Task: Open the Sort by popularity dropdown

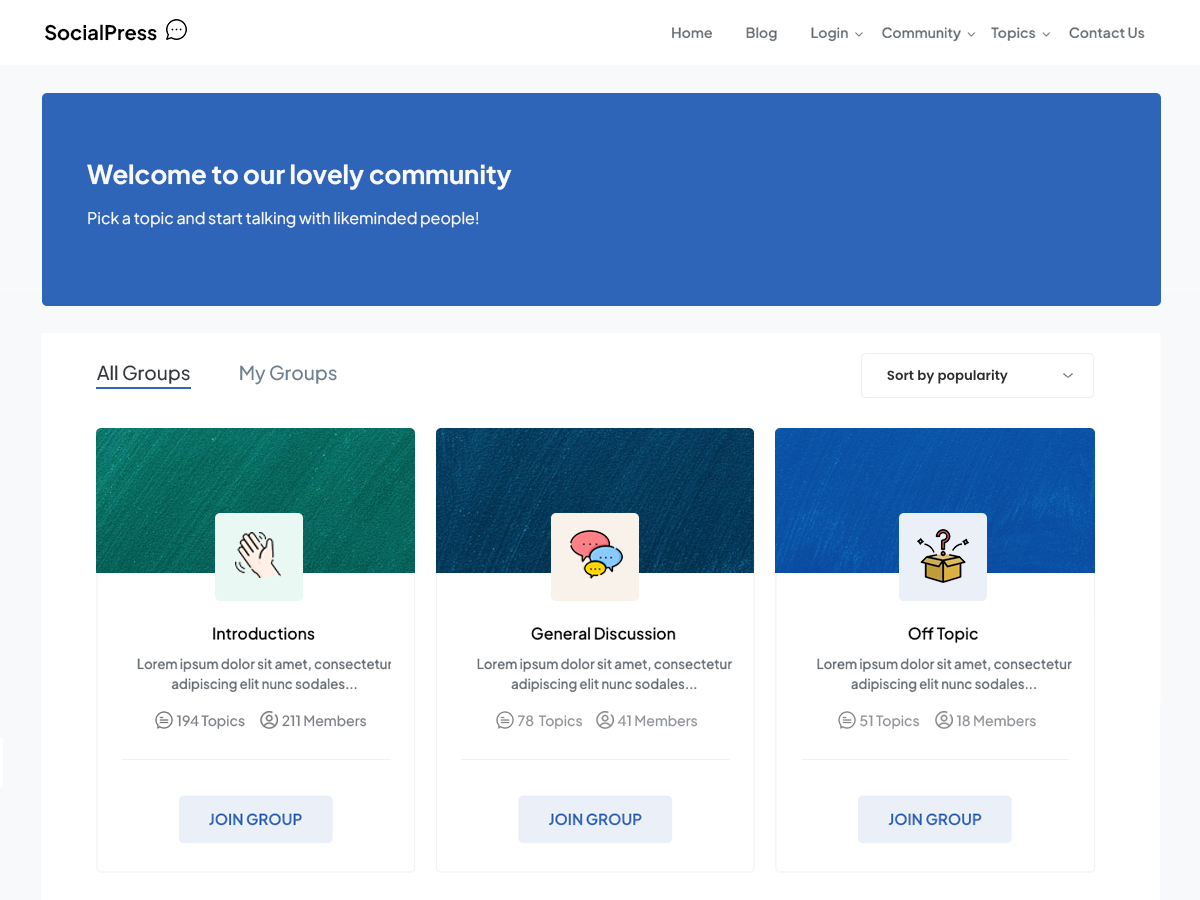Action: [976, 375]
